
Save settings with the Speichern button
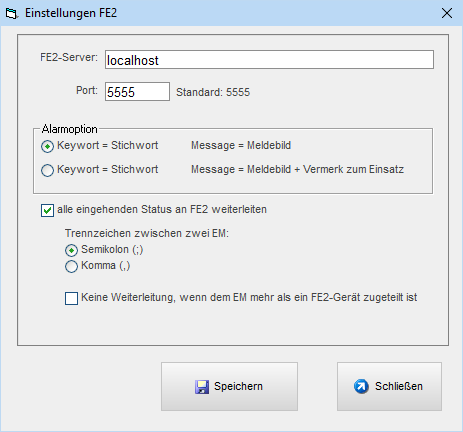(x=229, y=386)
